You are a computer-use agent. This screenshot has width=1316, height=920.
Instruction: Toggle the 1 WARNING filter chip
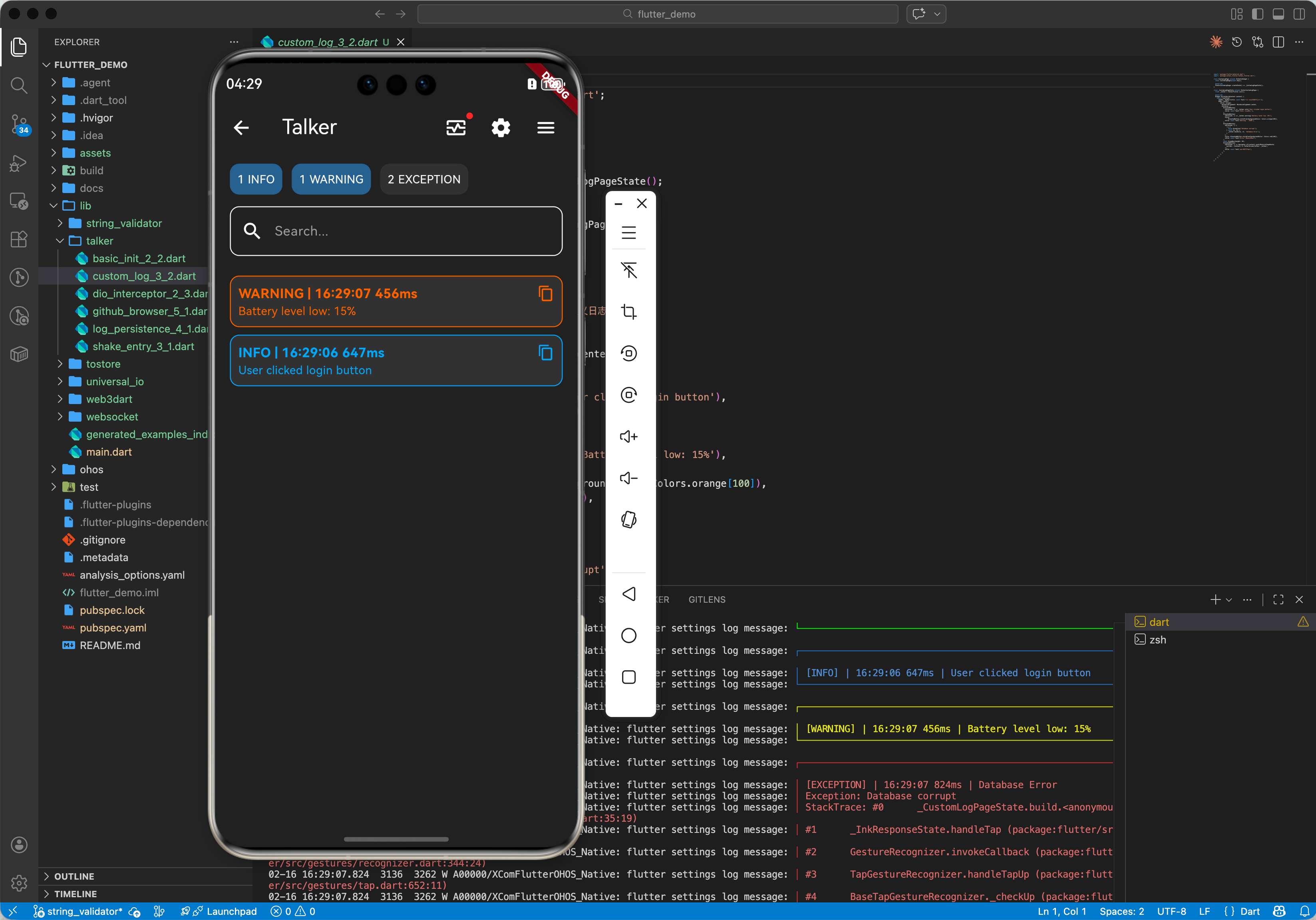point(331,179)
